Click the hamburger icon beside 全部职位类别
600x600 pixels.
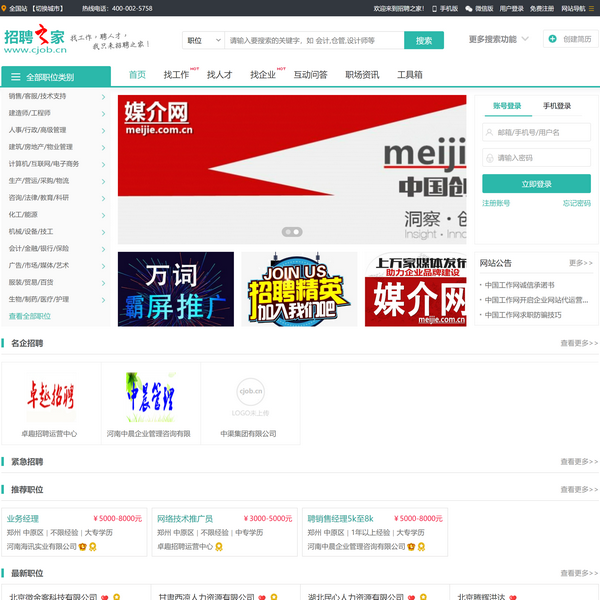18,76
